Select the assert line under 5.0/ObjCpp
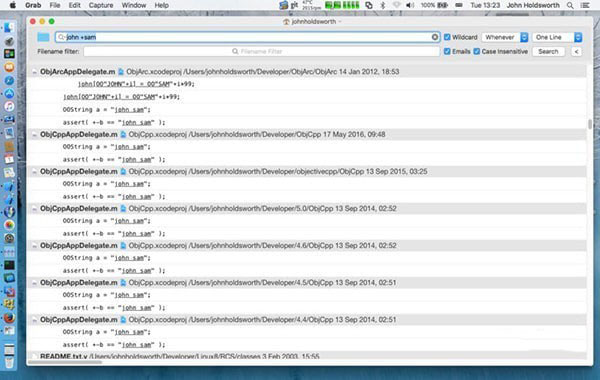The image size is (600, 380). coord(114,233)
